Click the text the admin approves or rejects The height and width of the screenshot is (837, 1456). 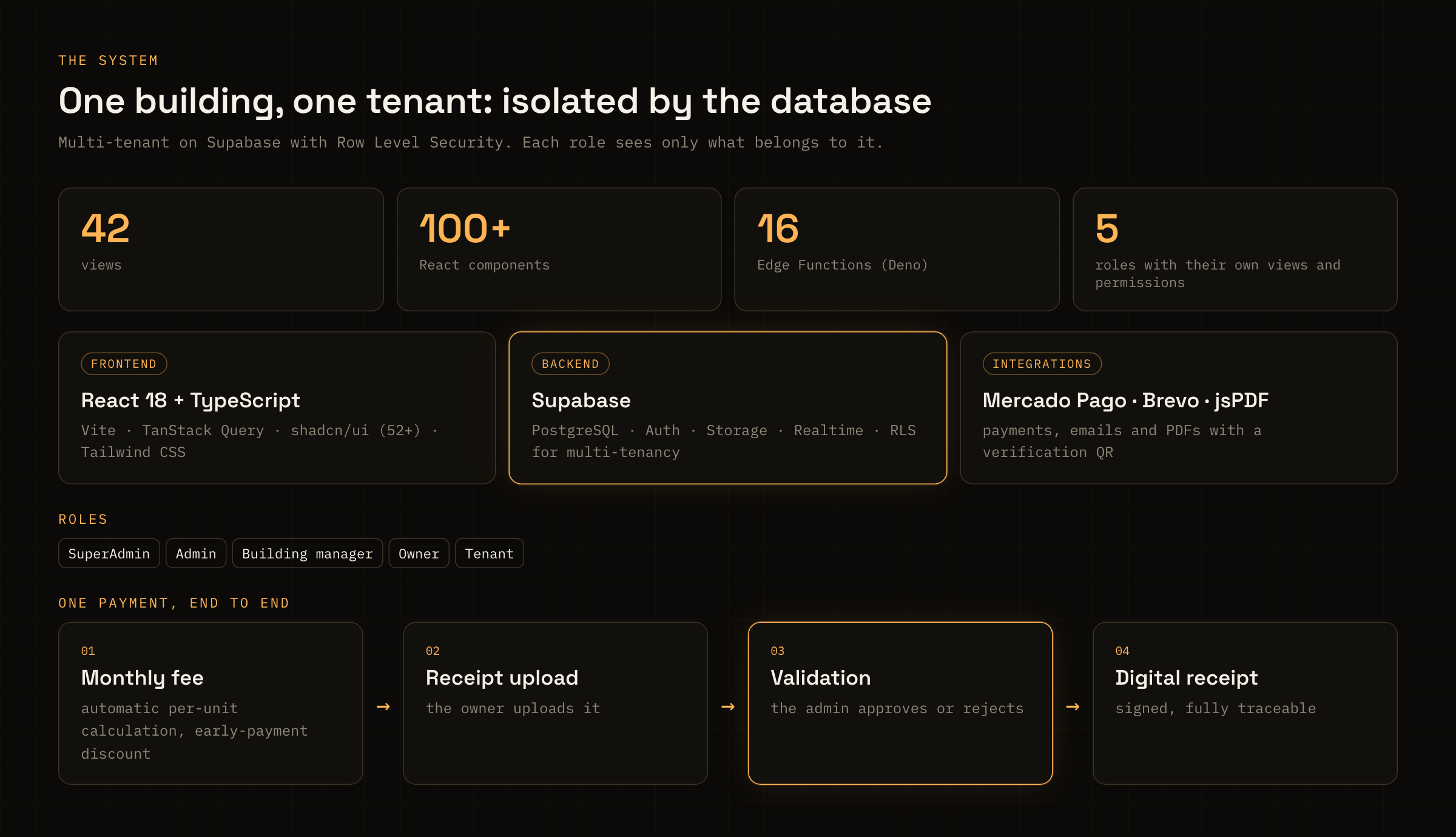tap(897, 709)
